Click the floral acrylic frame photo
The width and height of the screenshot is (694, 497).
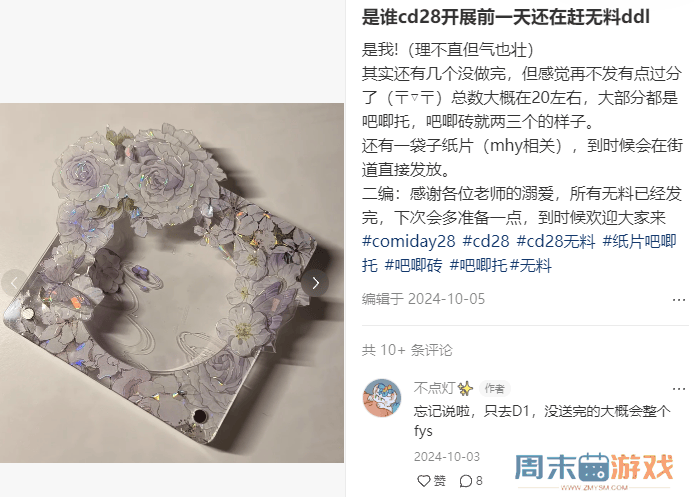point(172,283)
